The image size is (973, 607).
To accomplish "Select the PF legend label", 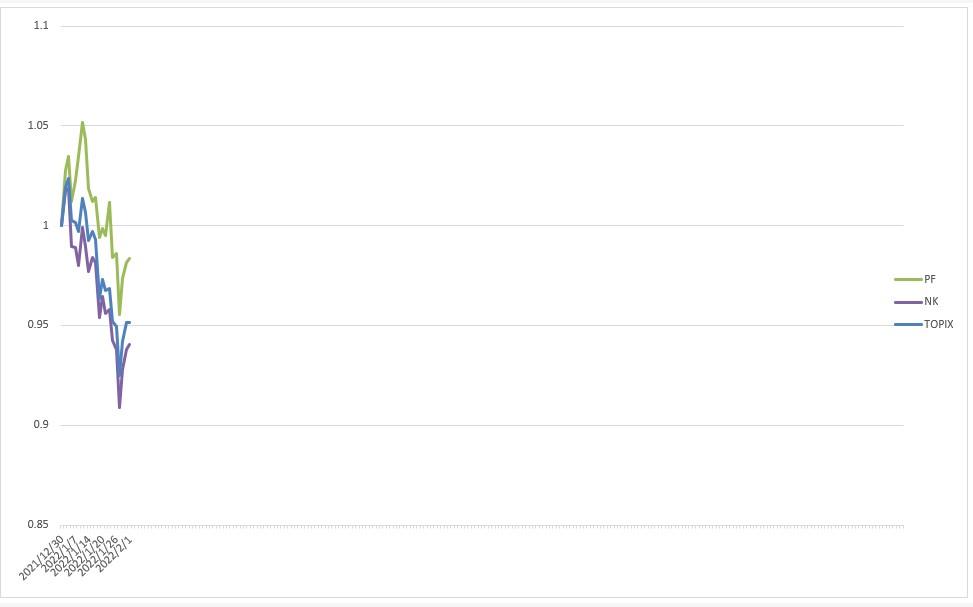I will pos(930,279).
